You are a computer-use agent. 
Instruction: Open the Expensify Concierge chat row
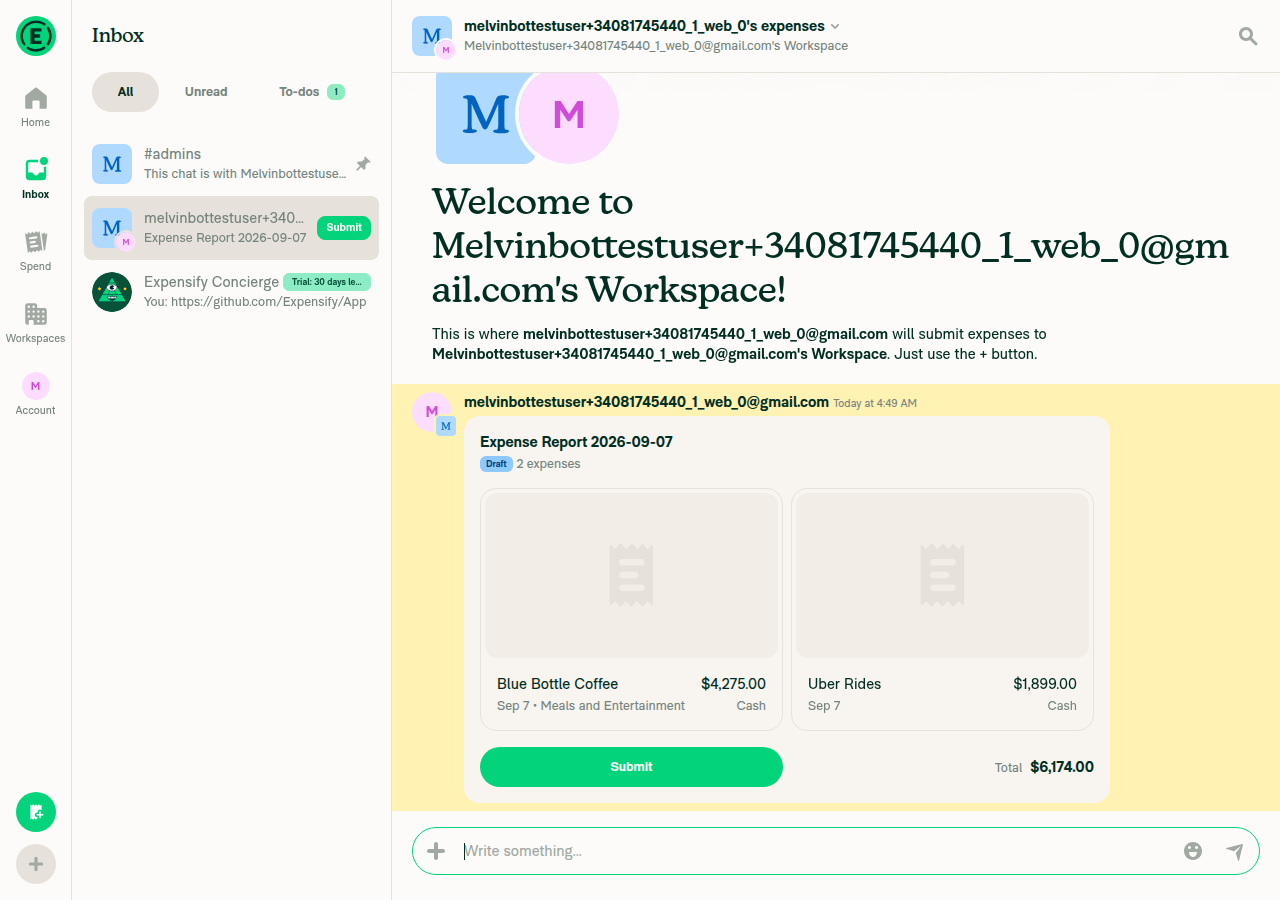[231, 292]
